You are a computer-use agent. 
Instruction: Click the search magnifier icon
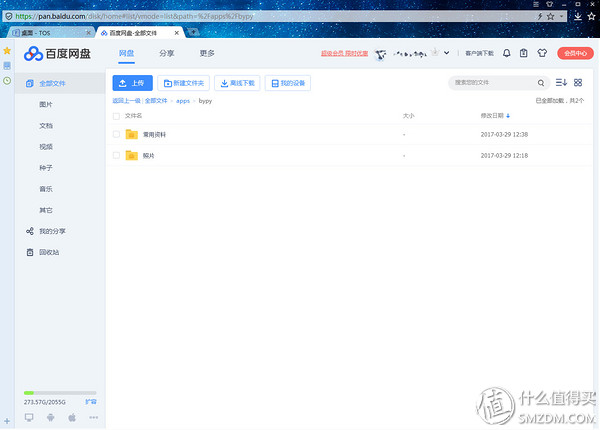(541, 83)
